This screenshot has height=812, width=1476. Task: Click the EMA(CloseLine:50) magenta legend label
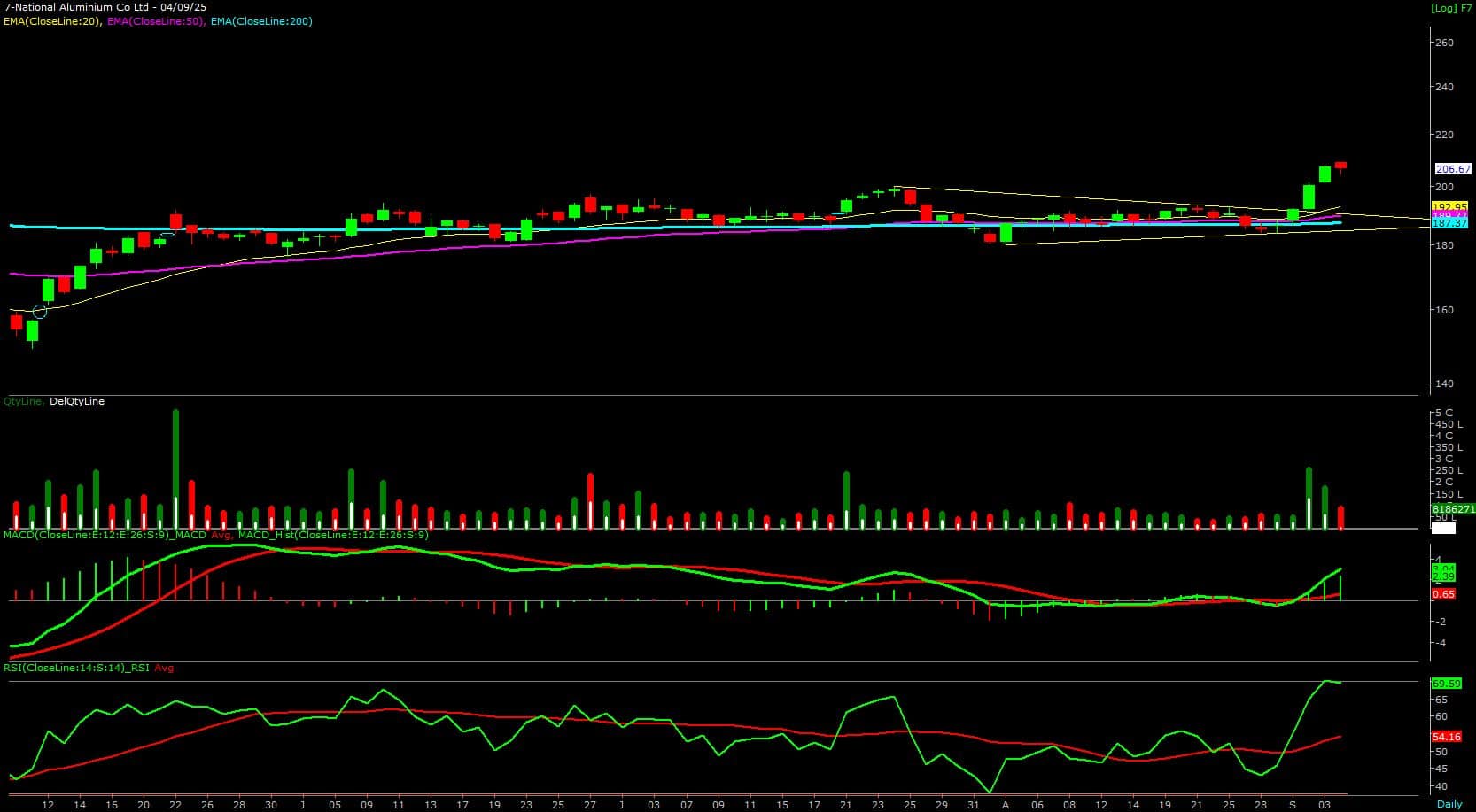click(156, 21)
